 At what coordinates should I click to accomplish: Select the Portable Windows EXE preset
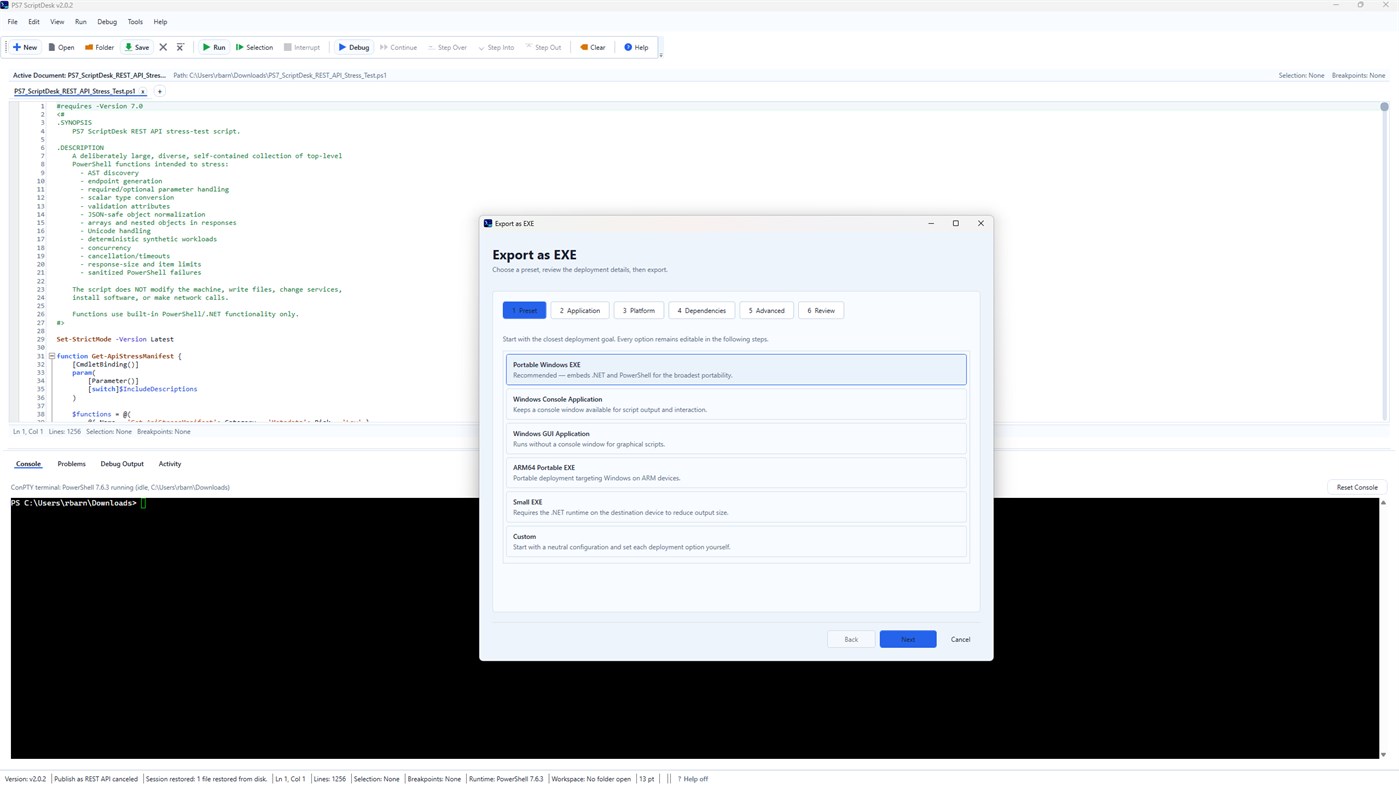[736, 370]
